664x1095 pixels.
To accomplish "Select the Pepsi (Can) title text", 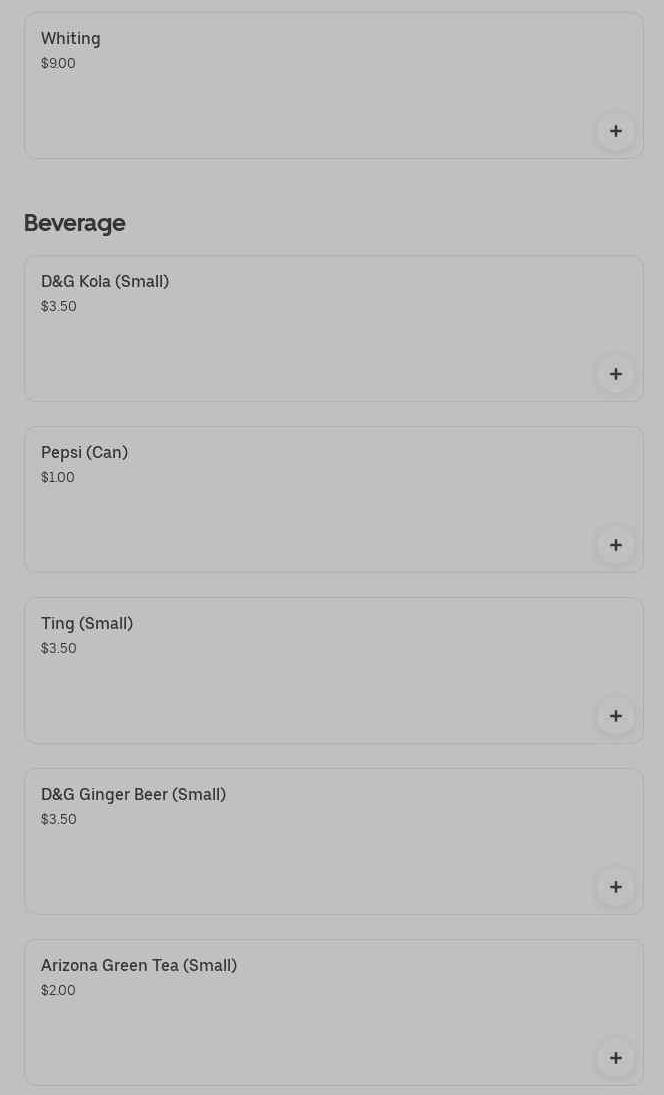I will click(85, 453).
